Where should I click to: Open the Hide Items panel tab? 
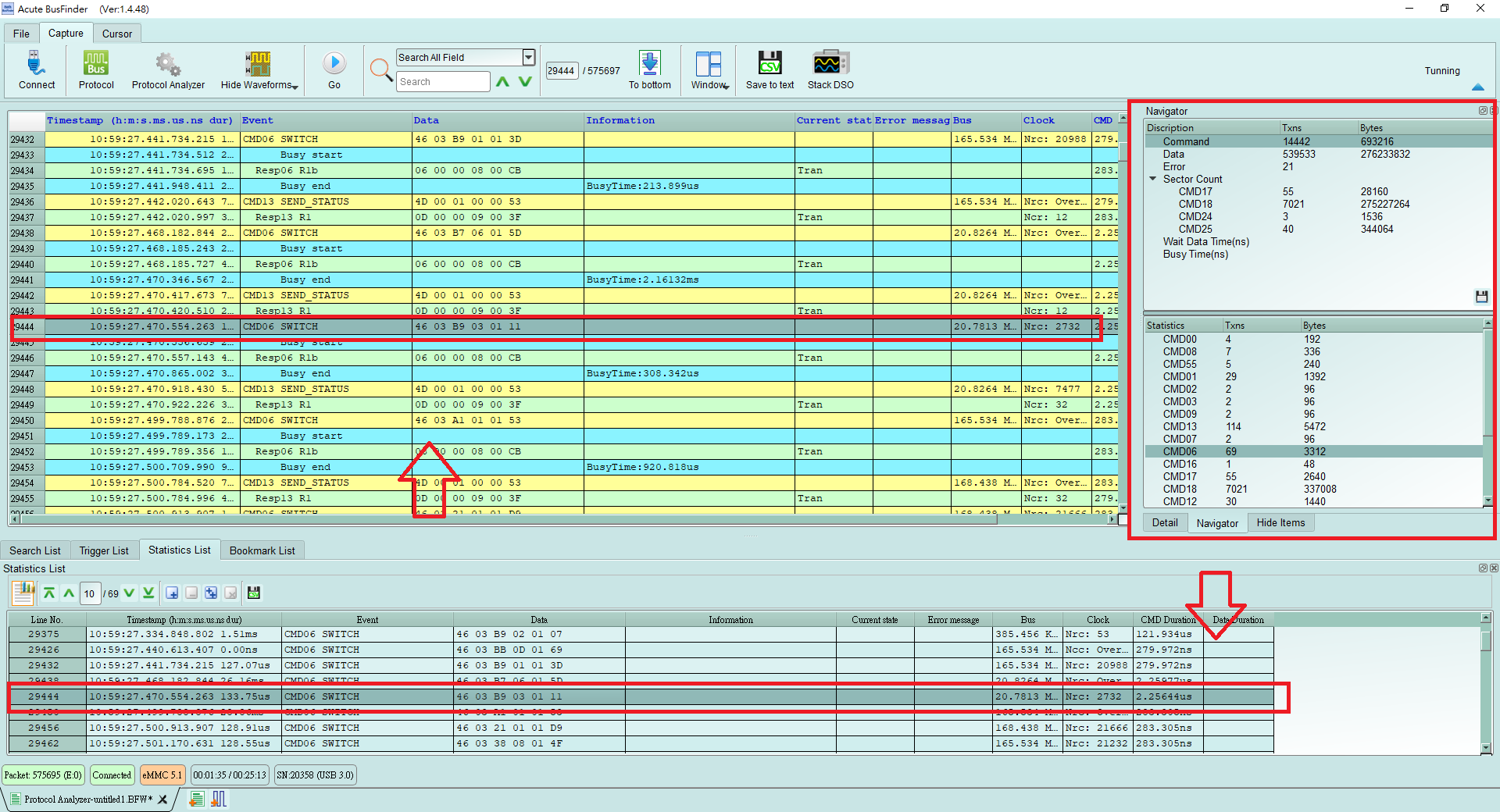tap(1280, 523)
